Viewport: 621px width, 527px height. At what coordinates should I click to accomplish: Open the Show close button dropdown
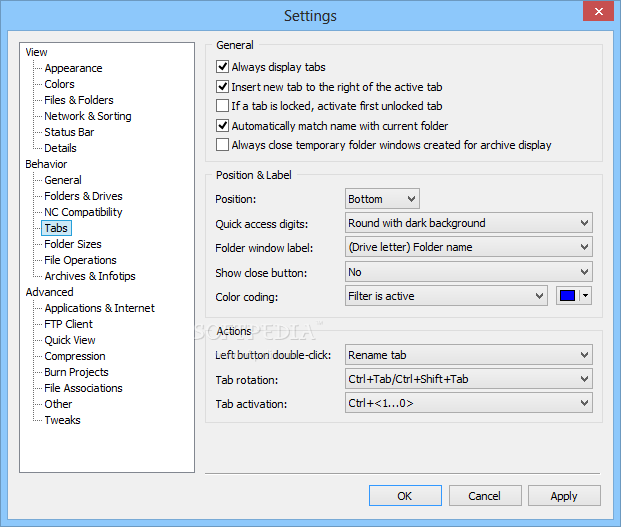click(469, 272)
